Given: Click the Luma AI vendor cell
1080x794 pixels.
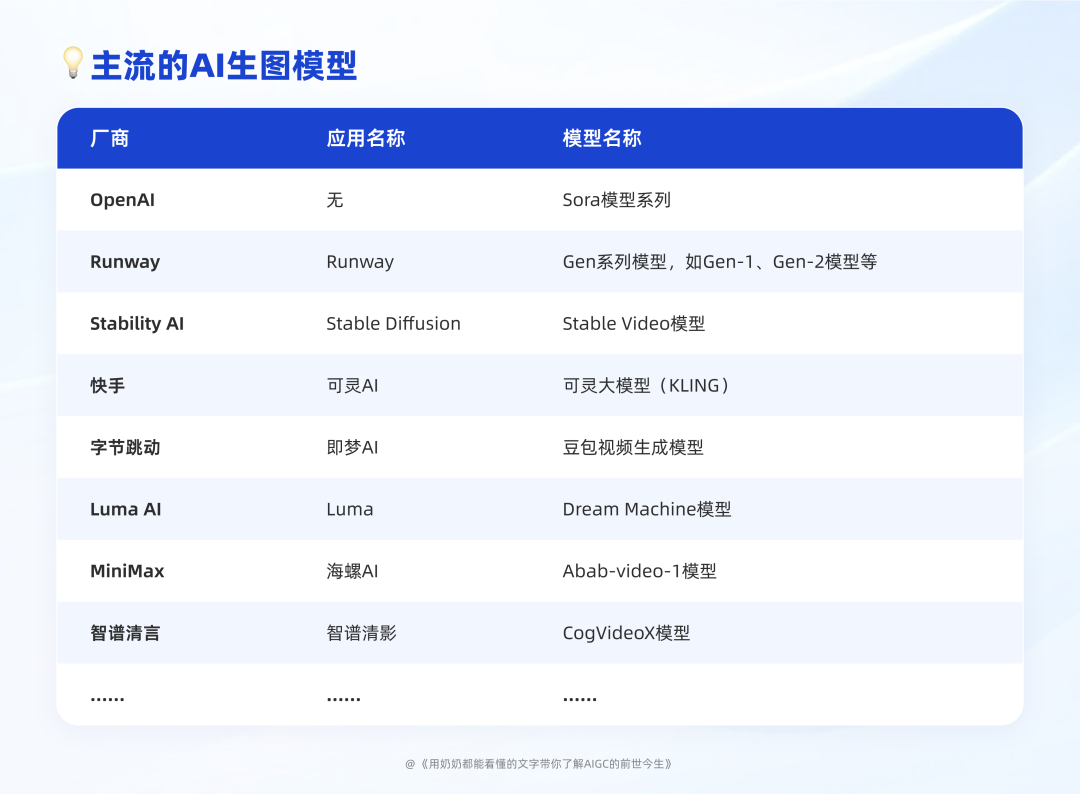Looking at the screenshot, I should pos(125,510).
